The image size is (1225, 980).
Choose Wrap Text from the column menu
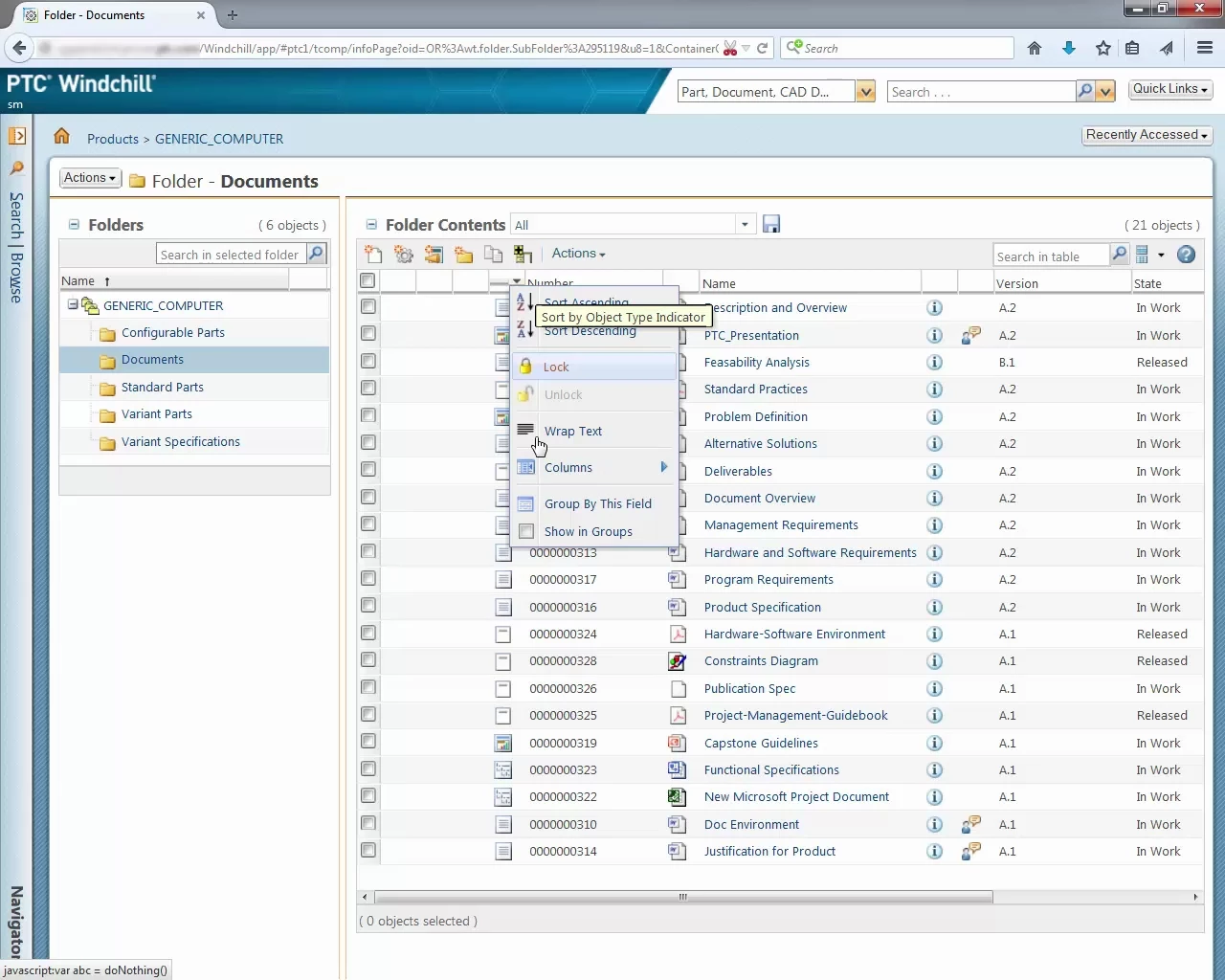(593, 431)
